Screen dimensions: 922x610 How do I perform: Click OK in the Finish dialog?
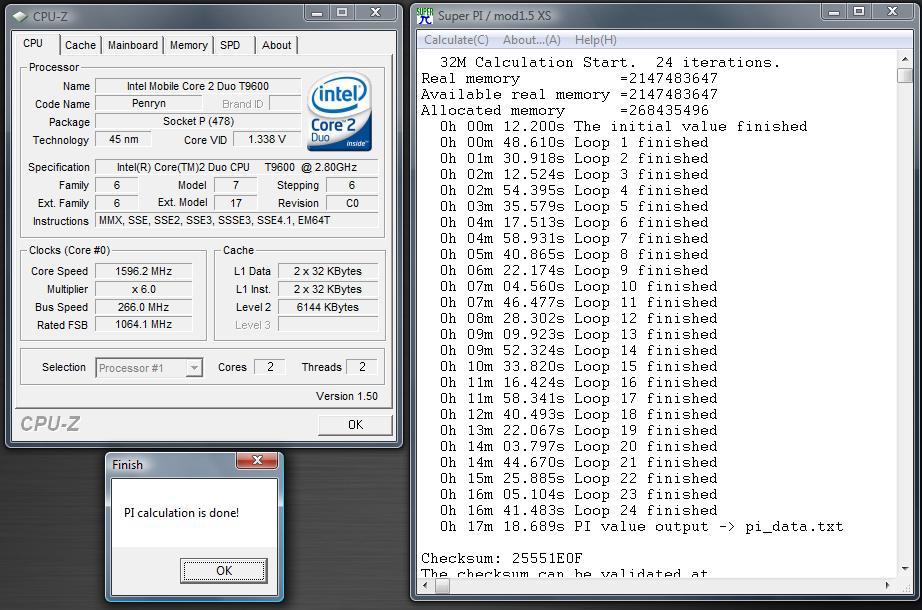click(x=224, y=571)
